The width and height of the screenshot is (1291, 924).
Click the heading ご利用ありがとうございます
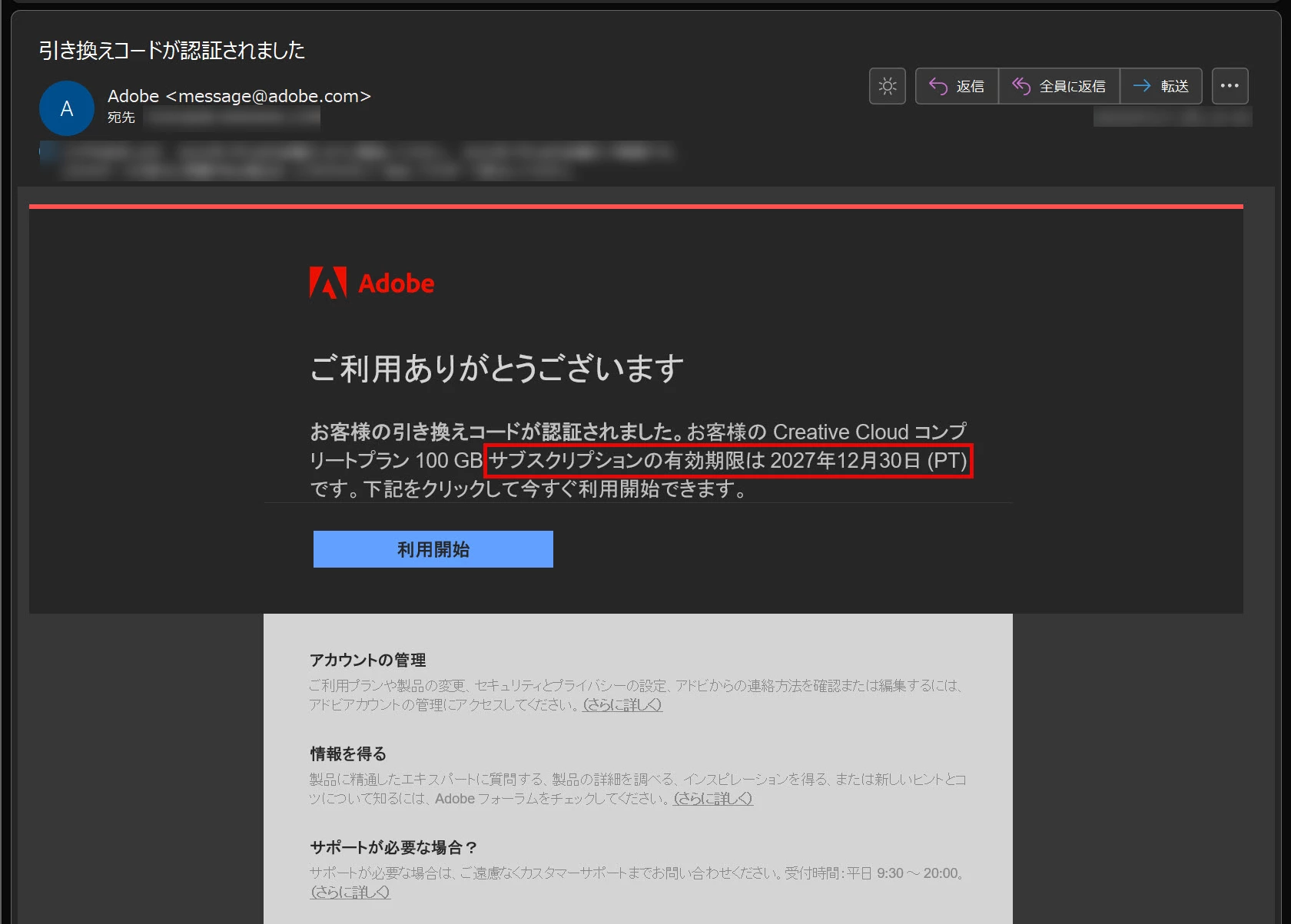tap(496, 368)
